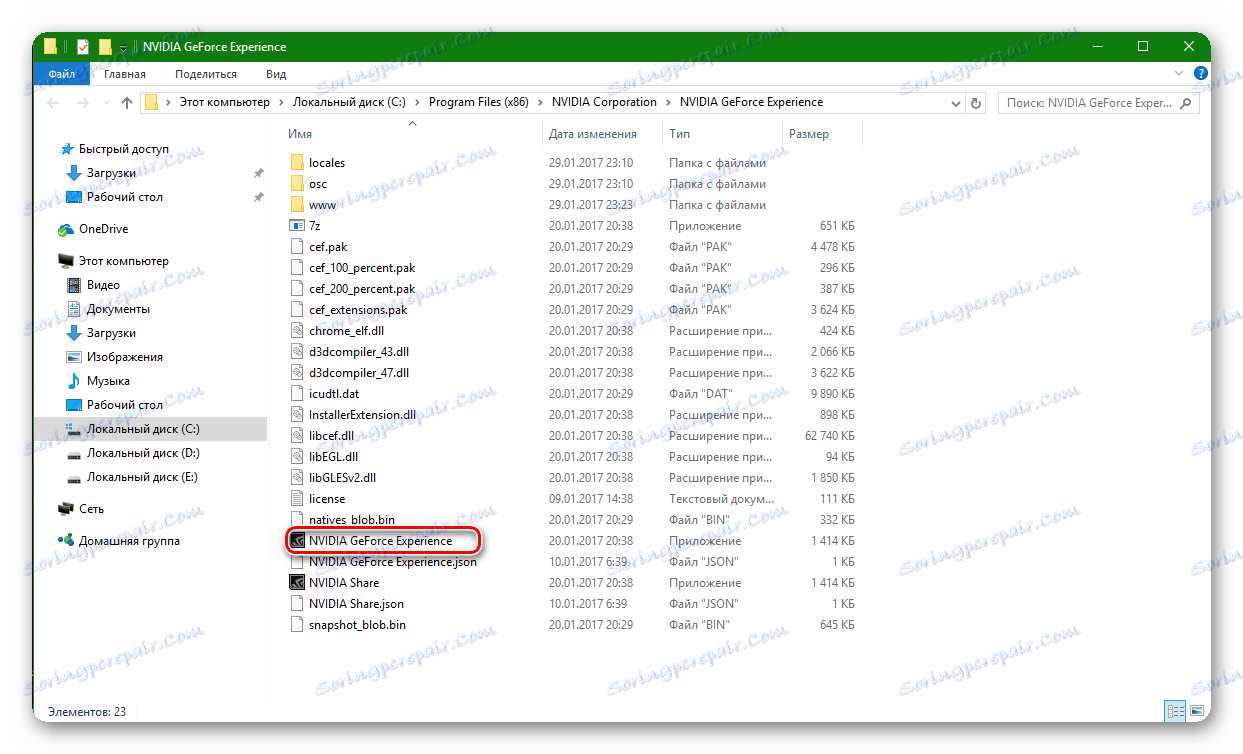Select NVIDIA Share application icon
The width and height of the screenshot is (1243, 754).
pos(296,583)
